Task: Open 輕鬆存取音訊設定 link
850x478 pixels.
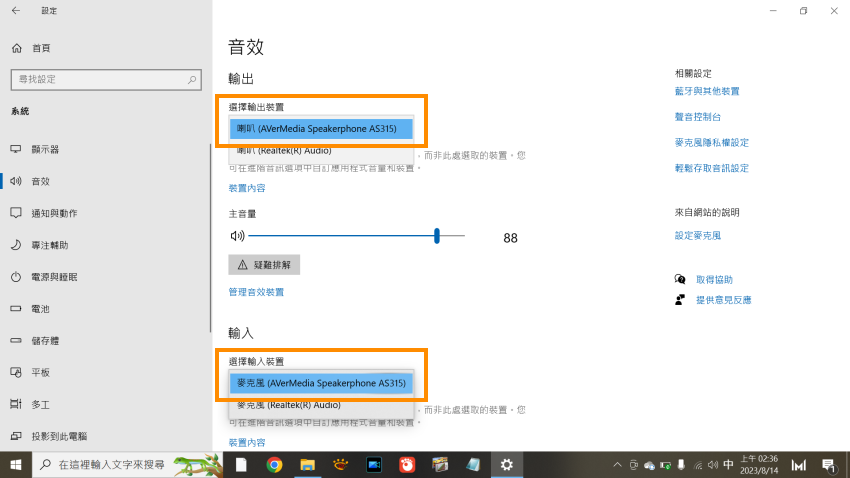Action: point(712,168)
